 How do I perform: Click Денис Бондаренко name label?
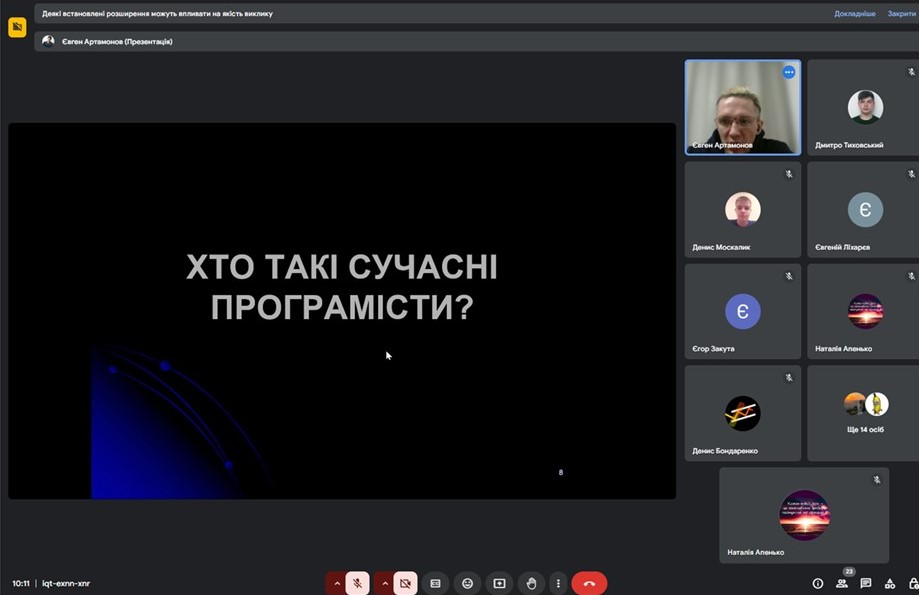[x=725, y=451]
